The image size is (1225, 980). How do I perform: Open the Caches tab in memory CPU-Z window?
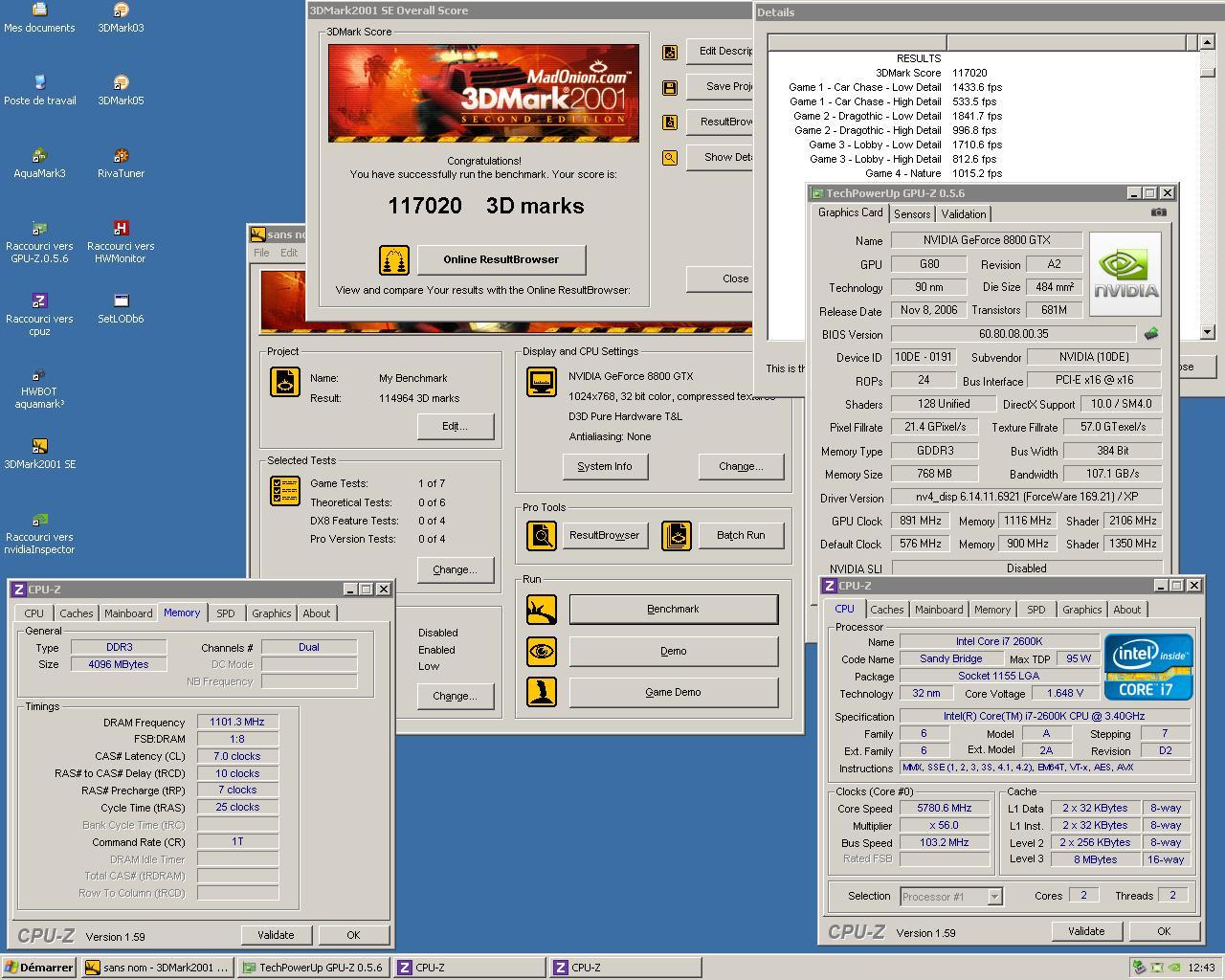(x=77, y=613)
